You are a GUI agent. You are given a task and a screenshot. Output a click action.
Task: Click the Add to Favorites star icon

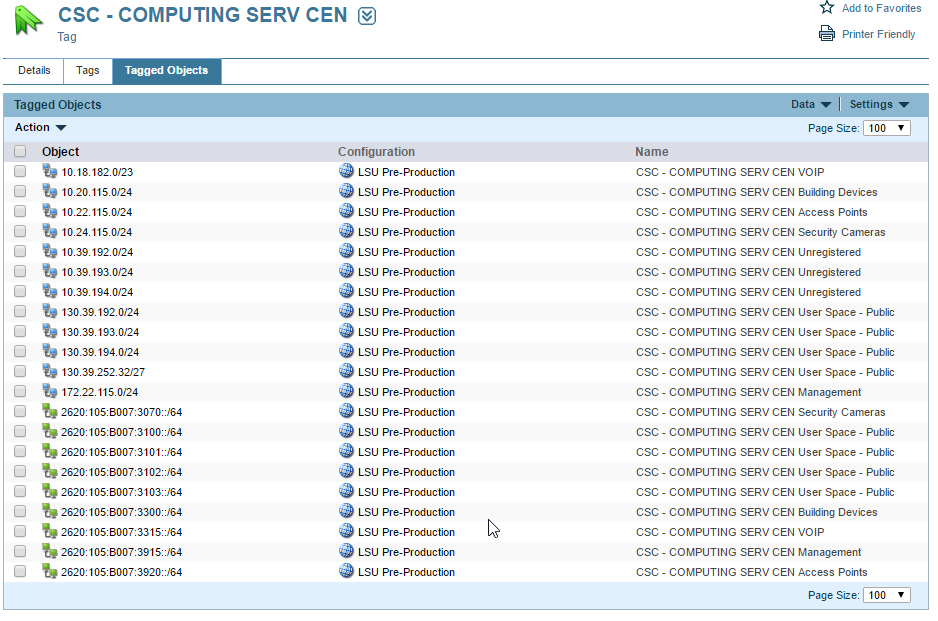pyautogui.click(x=827, y=7)
